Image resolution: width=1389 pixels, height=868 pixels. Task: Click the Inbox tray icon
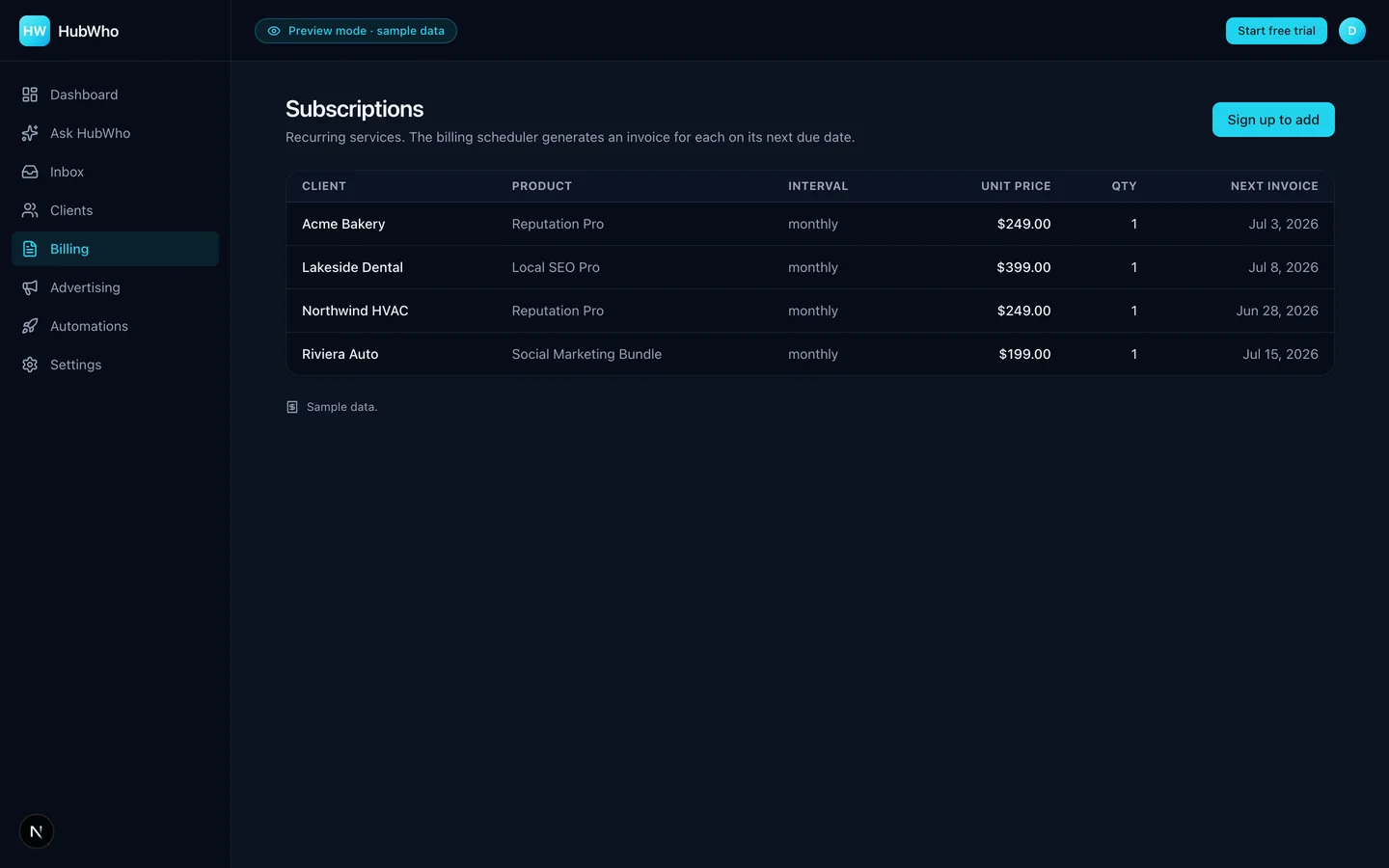click(30, 172)
